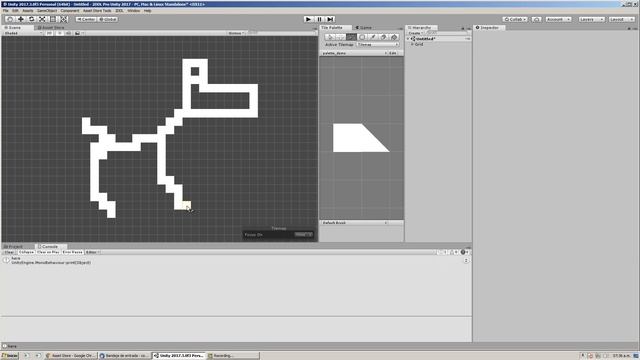Select the Rotate tool in the toolbar
The height and width of the screenshot is (360, 640).
pos(31,19)
